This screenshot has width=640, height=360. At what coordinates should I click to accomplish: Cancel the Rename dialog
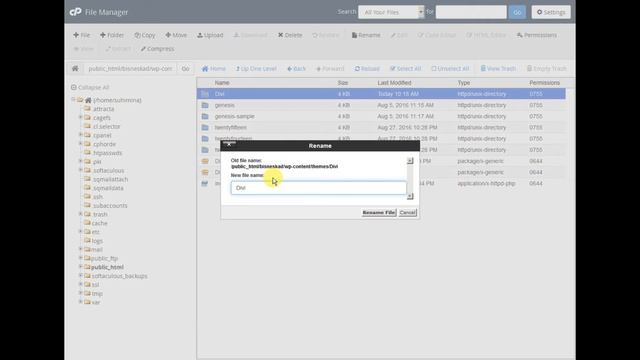point(407,213)
